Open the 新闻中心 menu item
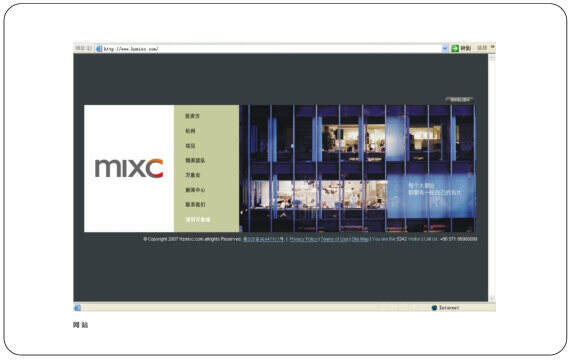The width and height of the screenshot is (570, 360). 195,190
